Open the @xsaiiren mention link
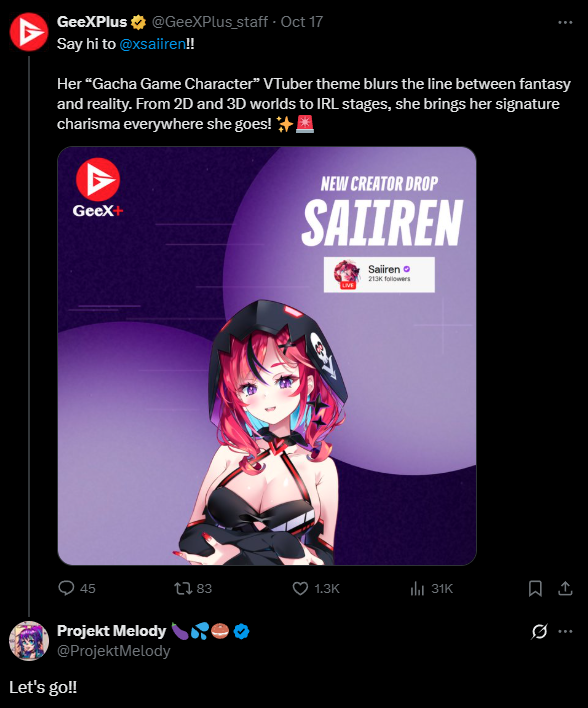Viewport: 588px width, 708px height. pyautogui.click(x=153, y=44)
